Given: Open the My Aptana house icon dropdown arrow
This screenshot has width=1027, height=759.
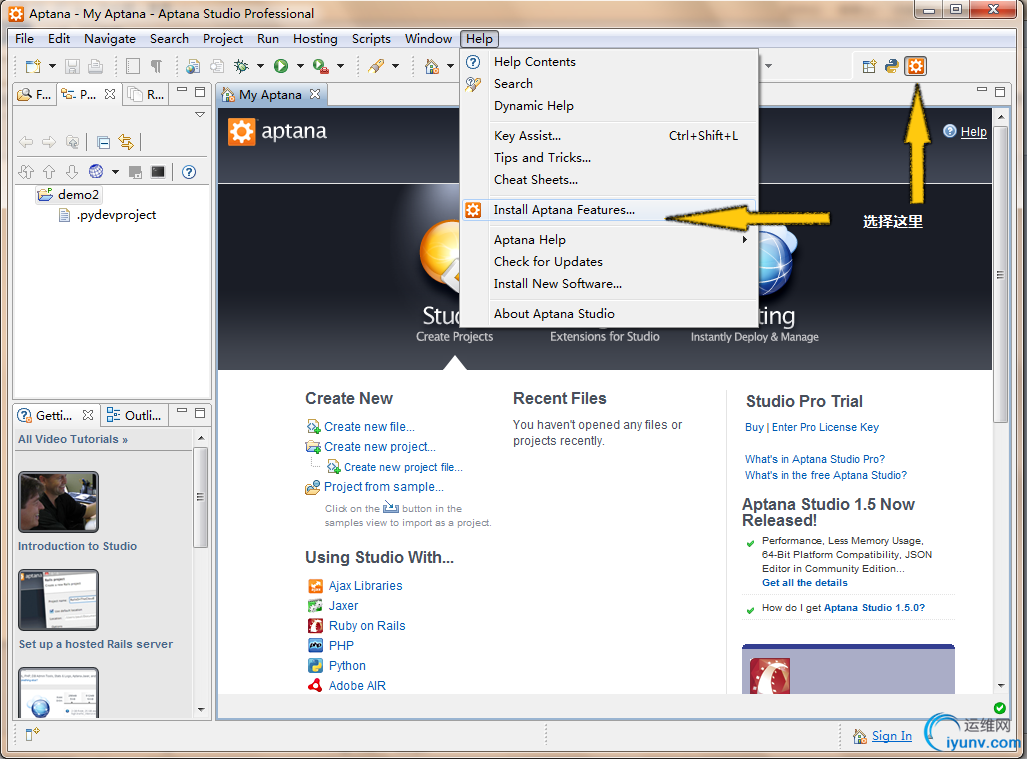Looking at the screenshot, I should [450, 66].
